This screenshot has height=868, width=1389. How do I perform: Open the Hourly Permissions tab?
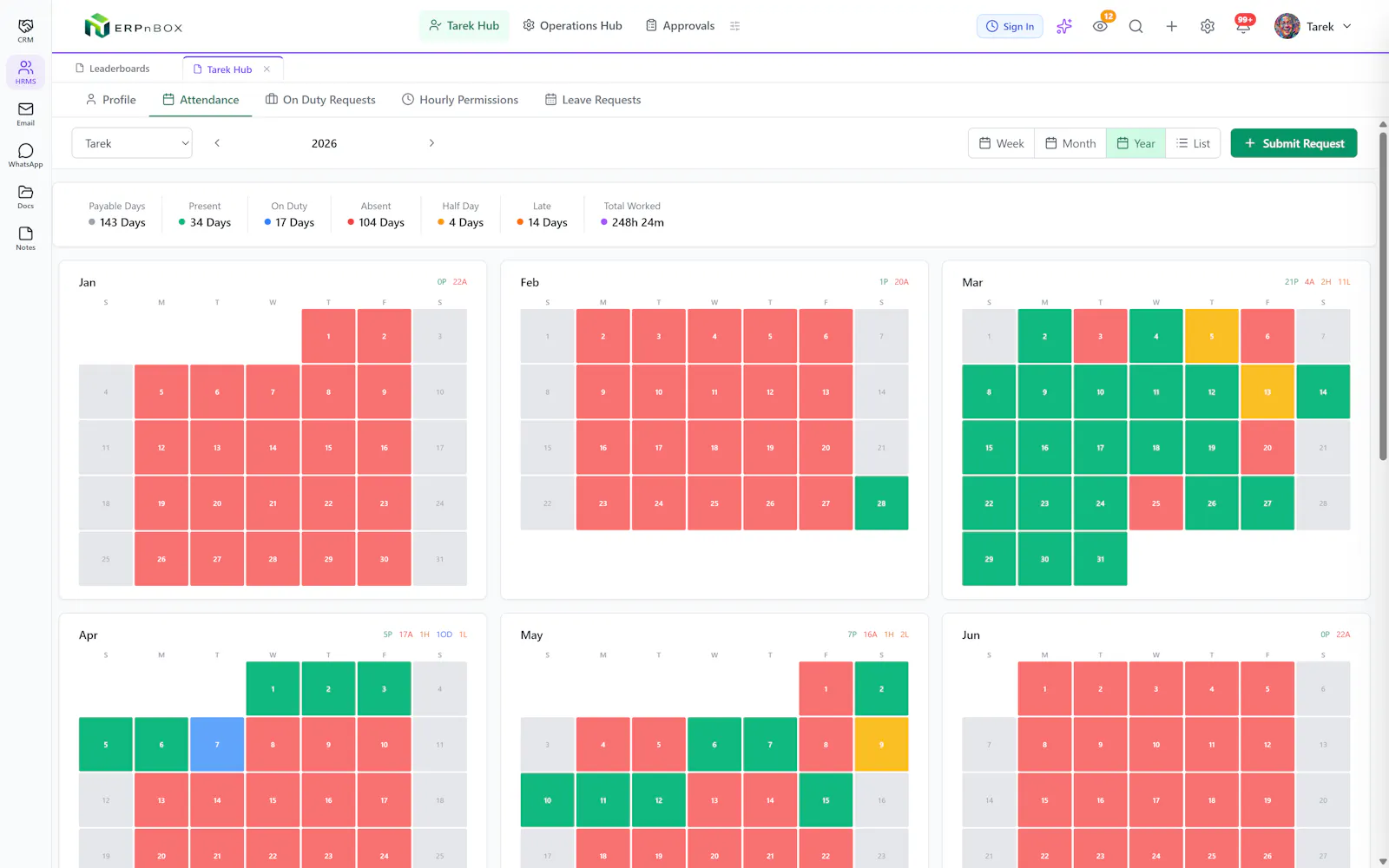(x=460, y=100)
